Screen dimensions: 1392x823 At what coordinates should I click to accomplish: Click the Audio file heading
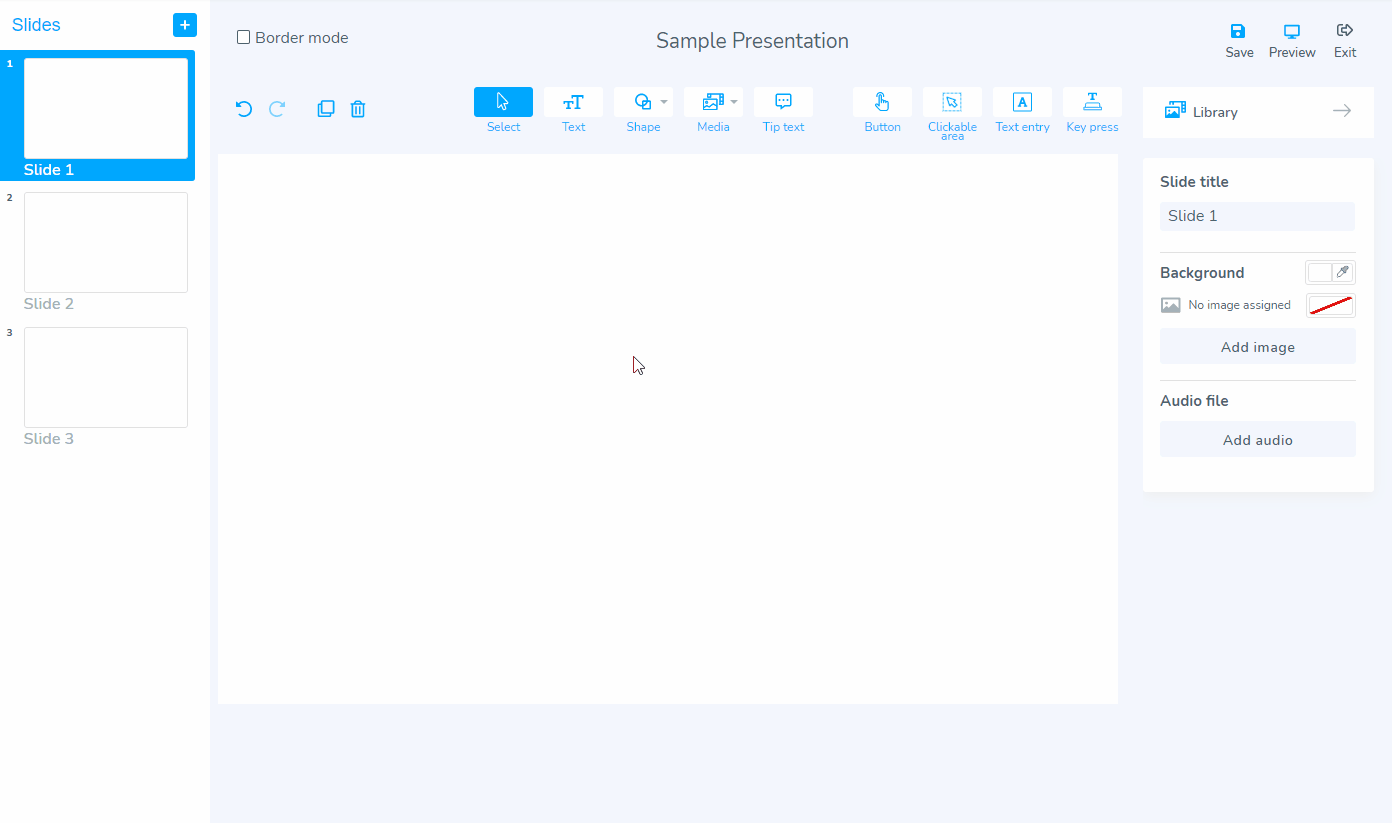click(x=1194, y=401)
